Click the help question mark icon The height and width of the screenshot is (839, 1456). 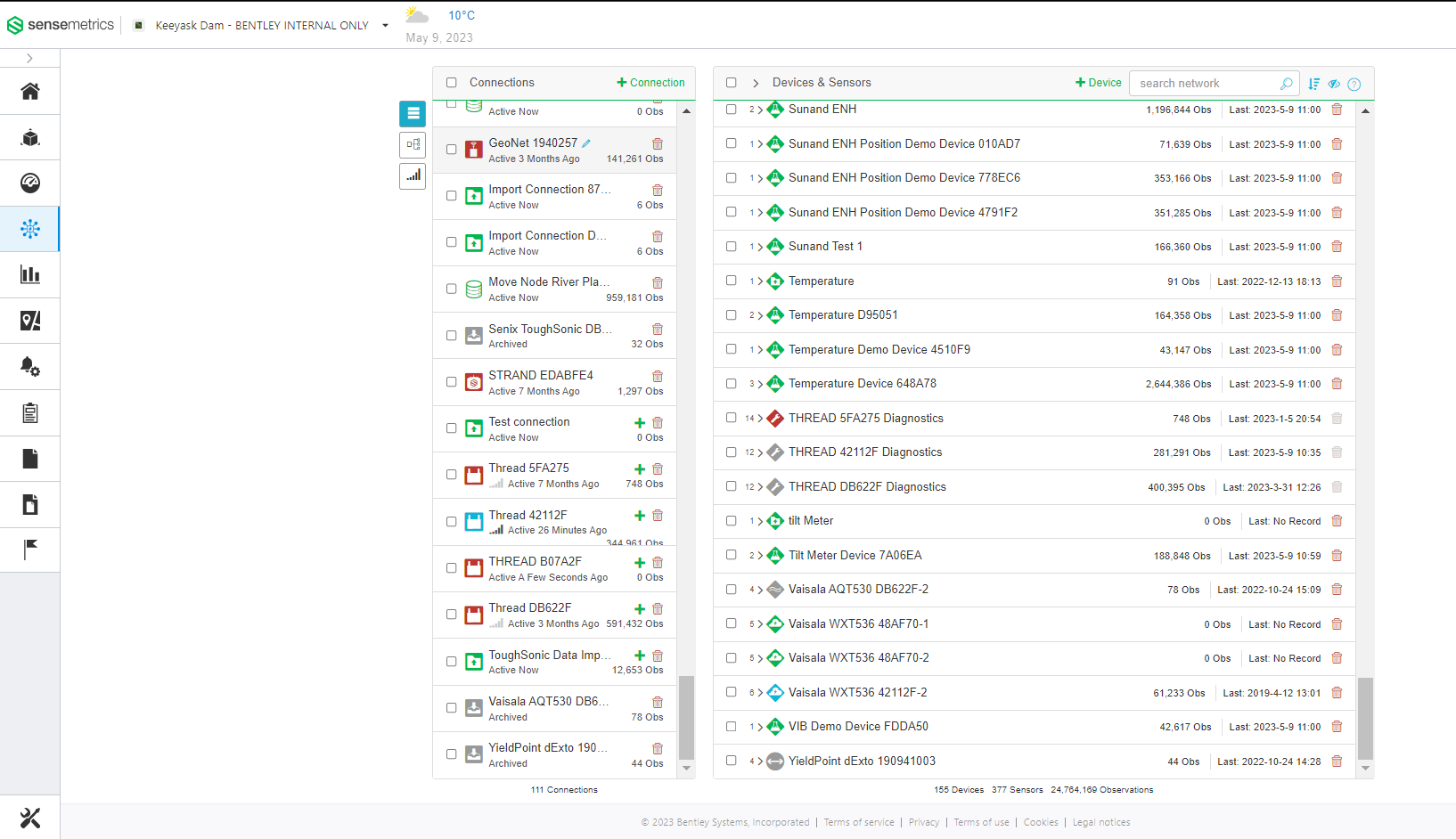[x=1354, y=85]
